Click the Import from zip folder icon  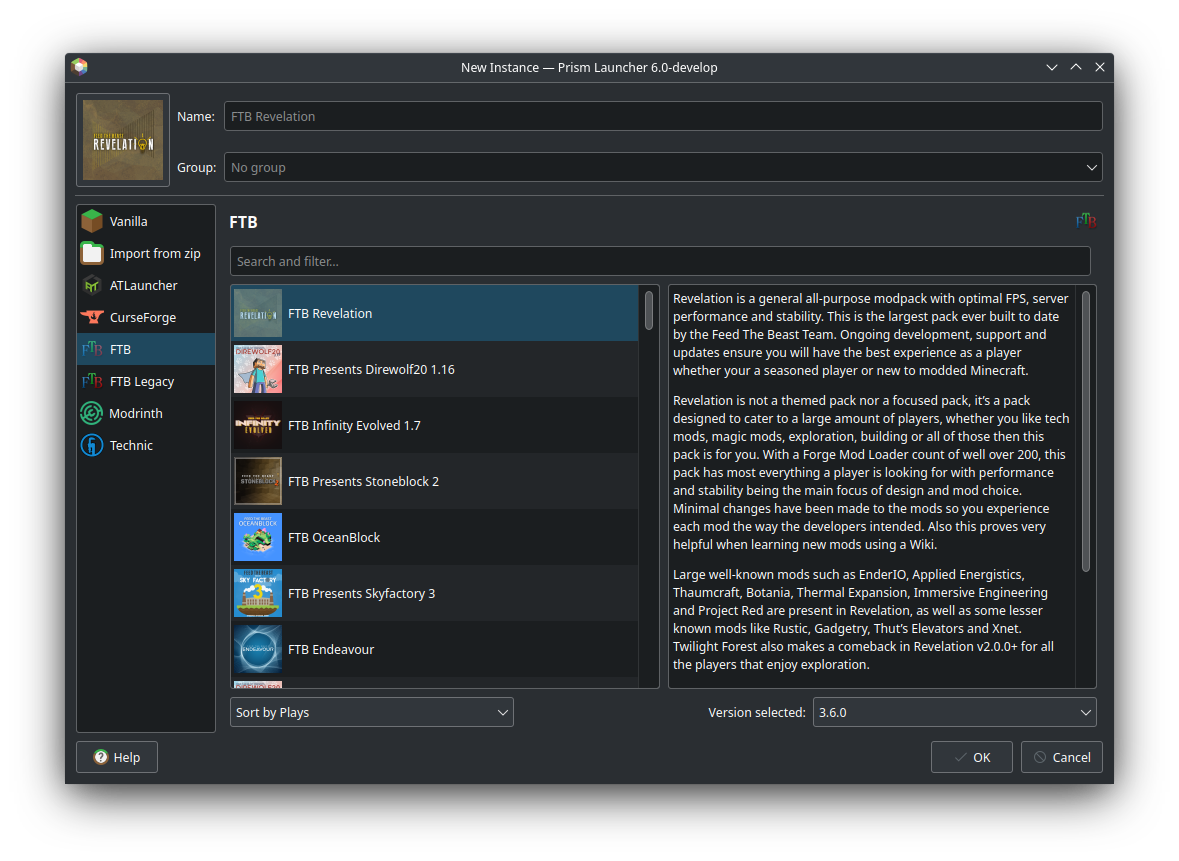(x=92, y=253)
